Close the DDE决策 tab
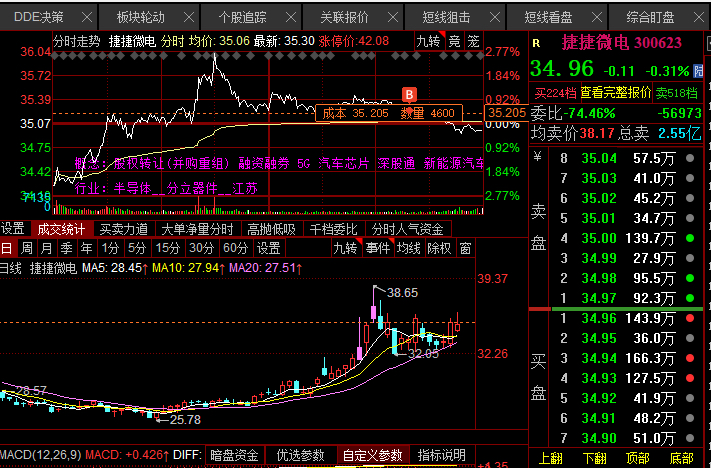 coord(87,18)
